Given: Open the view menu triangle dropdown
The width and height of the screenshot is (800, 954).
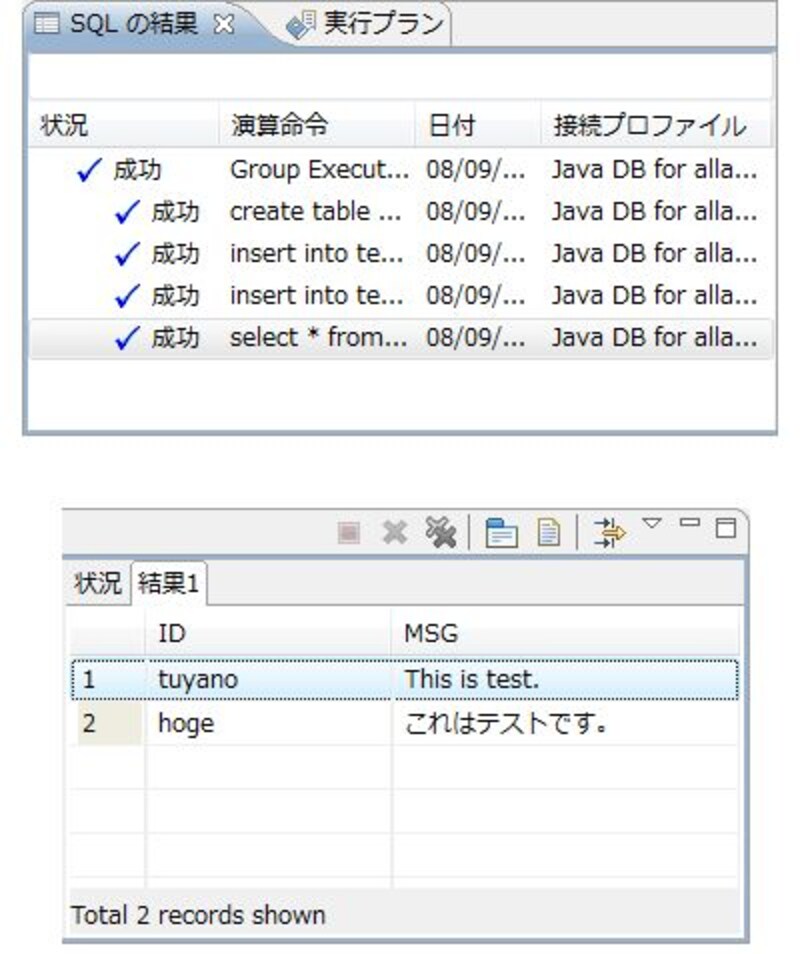Looking at the screenshot, I should pos(652,524).
